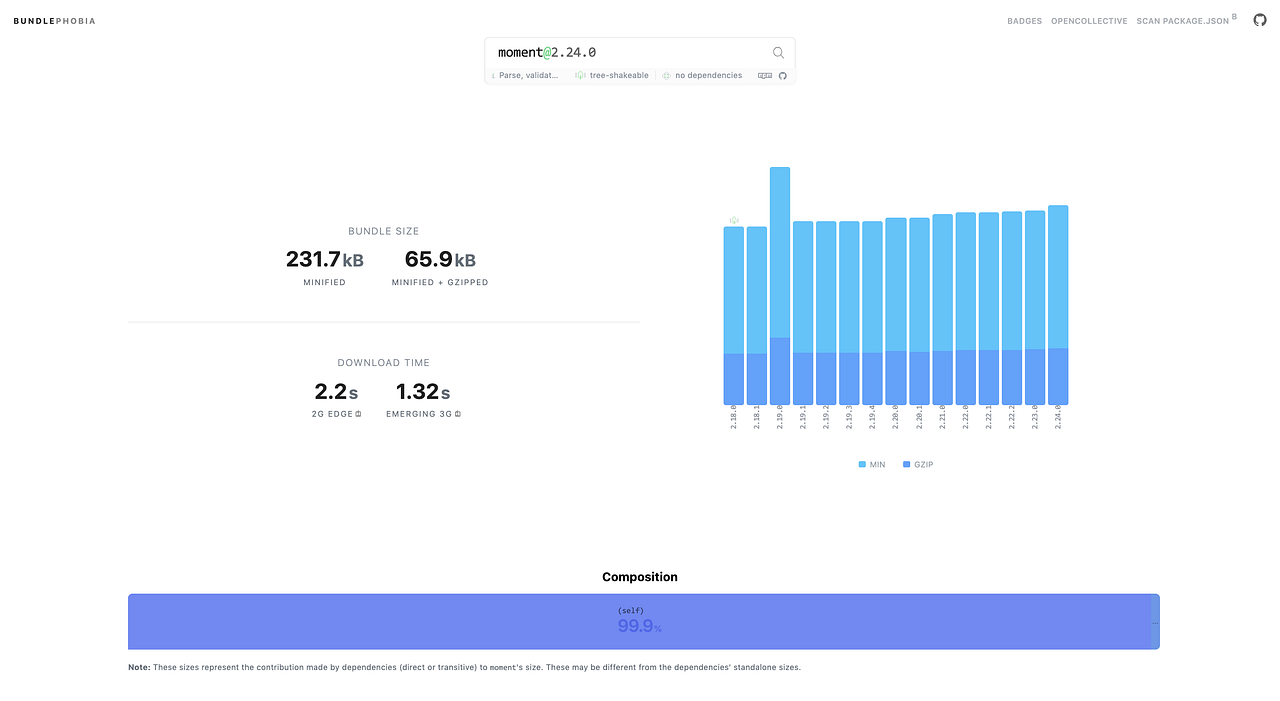Select the 2.18.1 version bar
The height and width of the screenshot is (701, 1280).
coord(757,315)
